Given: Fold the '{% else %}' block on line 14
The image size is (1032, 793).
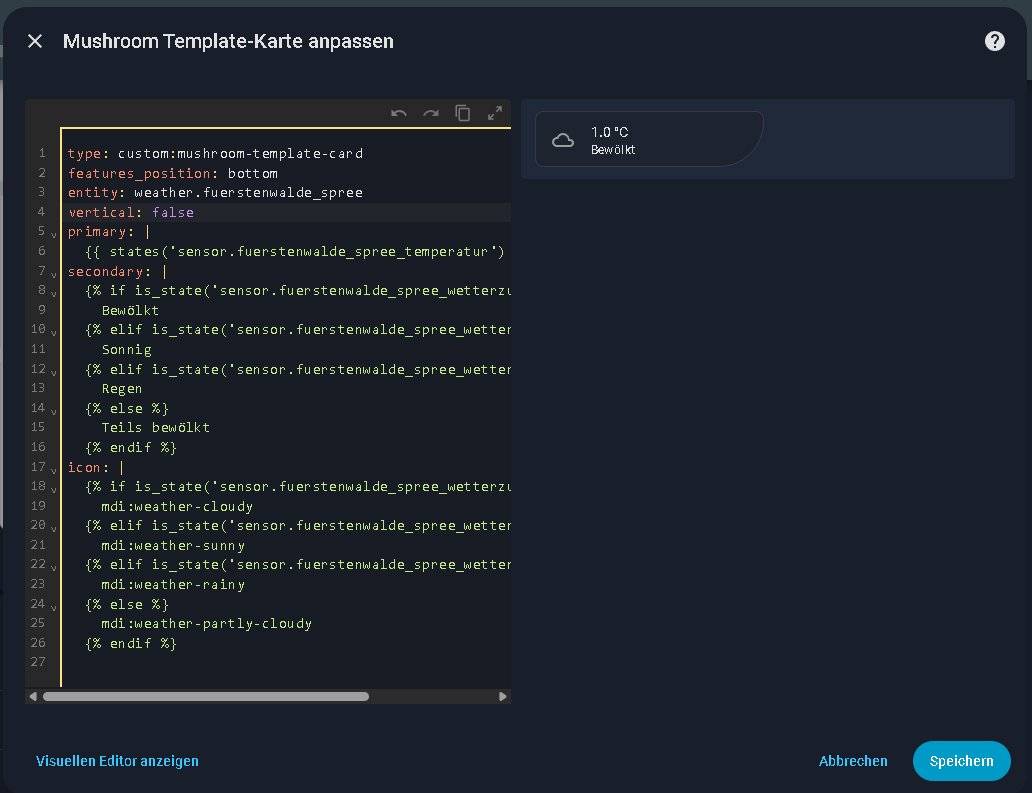Looking at the screenshot, I should (53, 410).
